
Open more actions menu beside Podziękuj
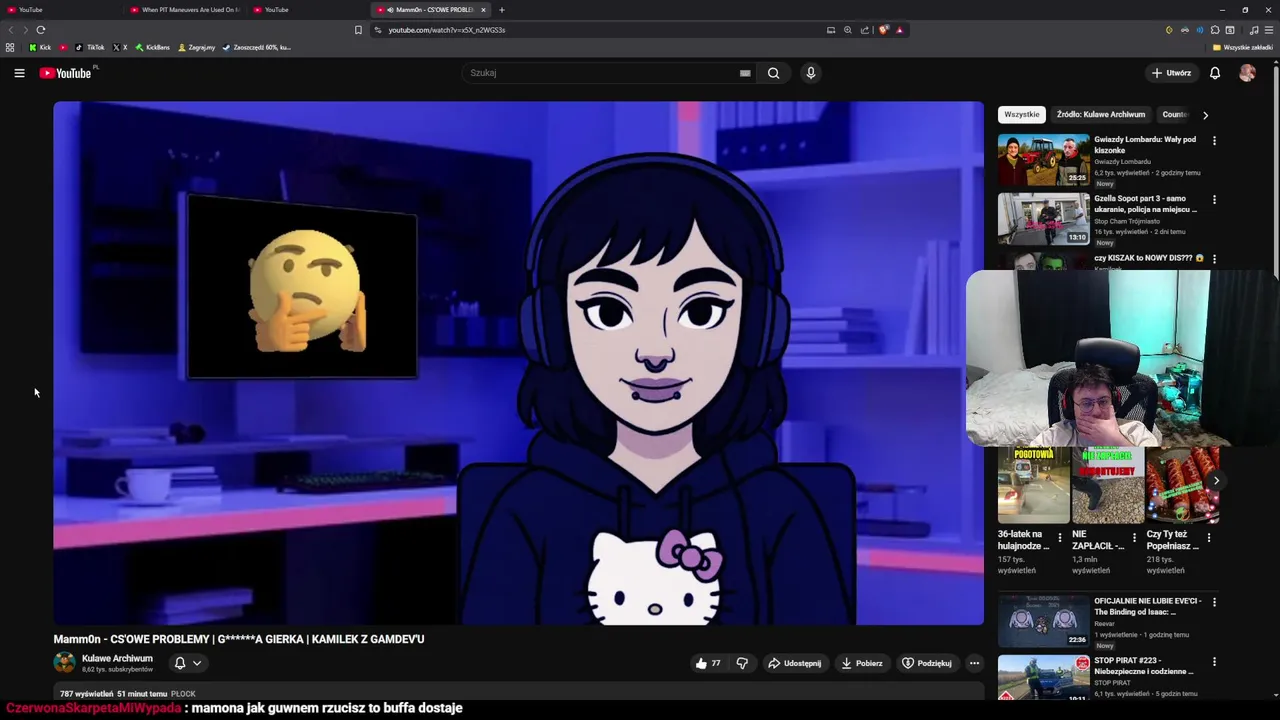click(x=974, y=663)
